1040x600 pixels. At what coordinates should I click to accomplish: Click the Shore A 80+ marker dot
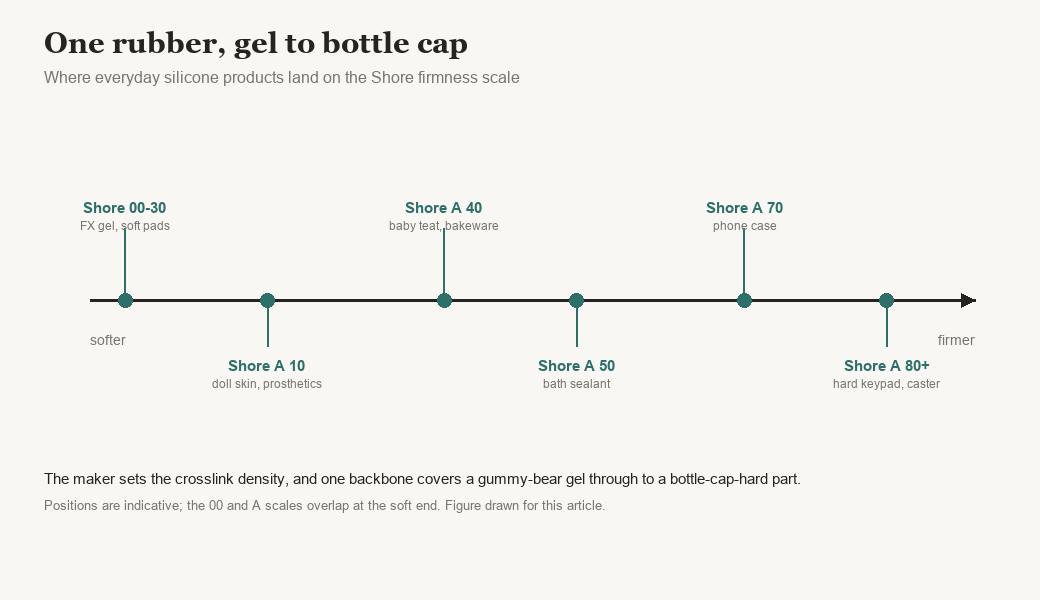tap(886, 300)
